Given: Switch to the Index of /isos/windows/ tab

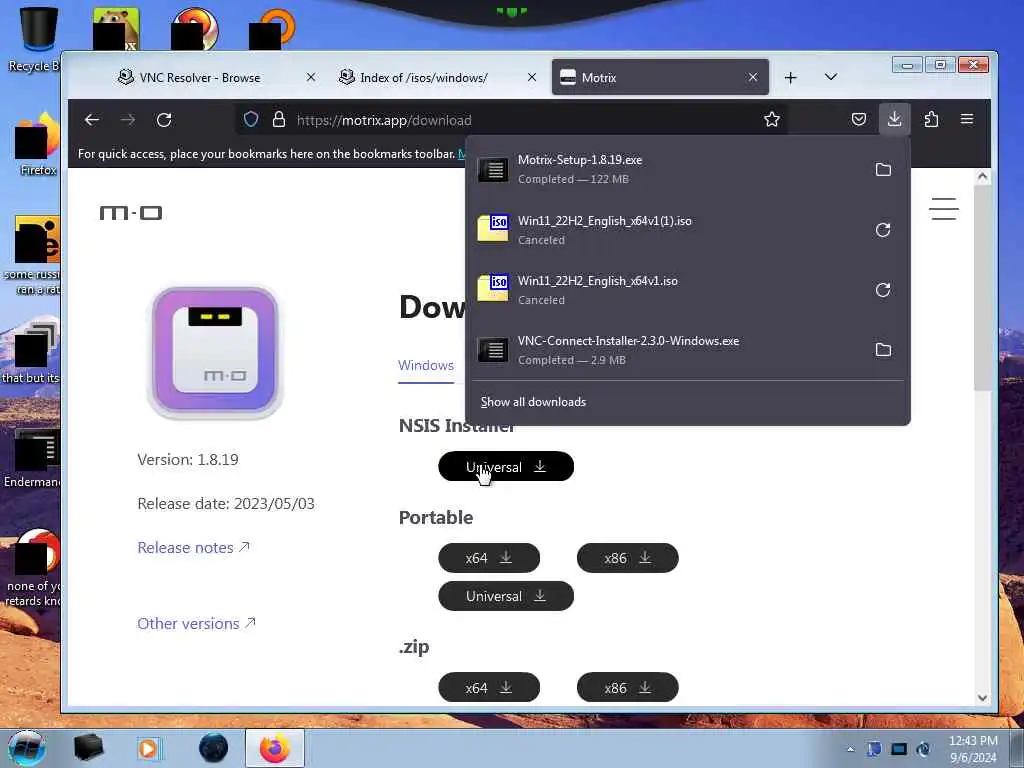Looking at the screenshot, I should click(x=424, y=77).
